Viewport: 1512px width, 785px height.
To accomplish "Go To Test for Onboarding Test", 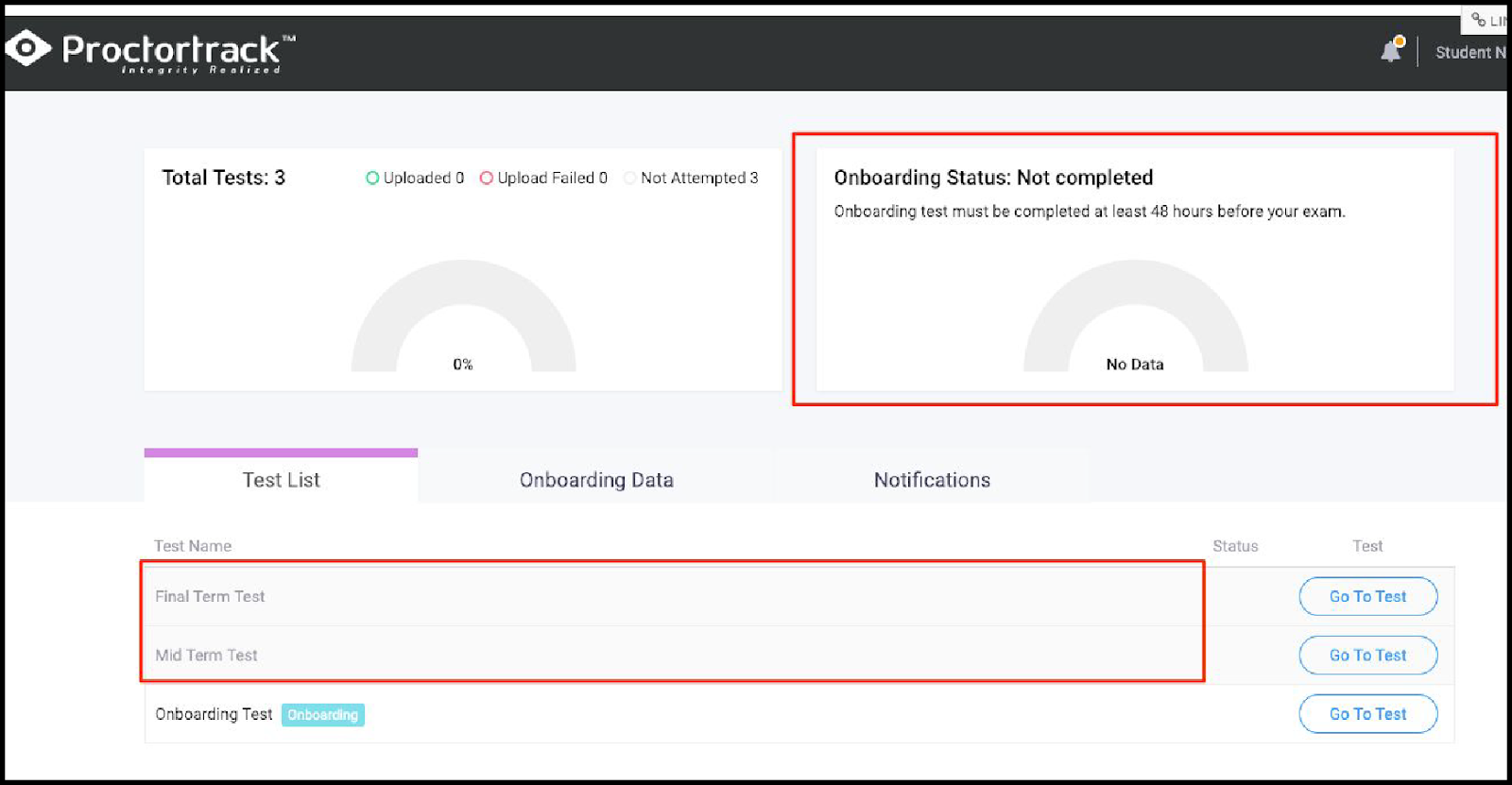I will (x=1367, y=714).
